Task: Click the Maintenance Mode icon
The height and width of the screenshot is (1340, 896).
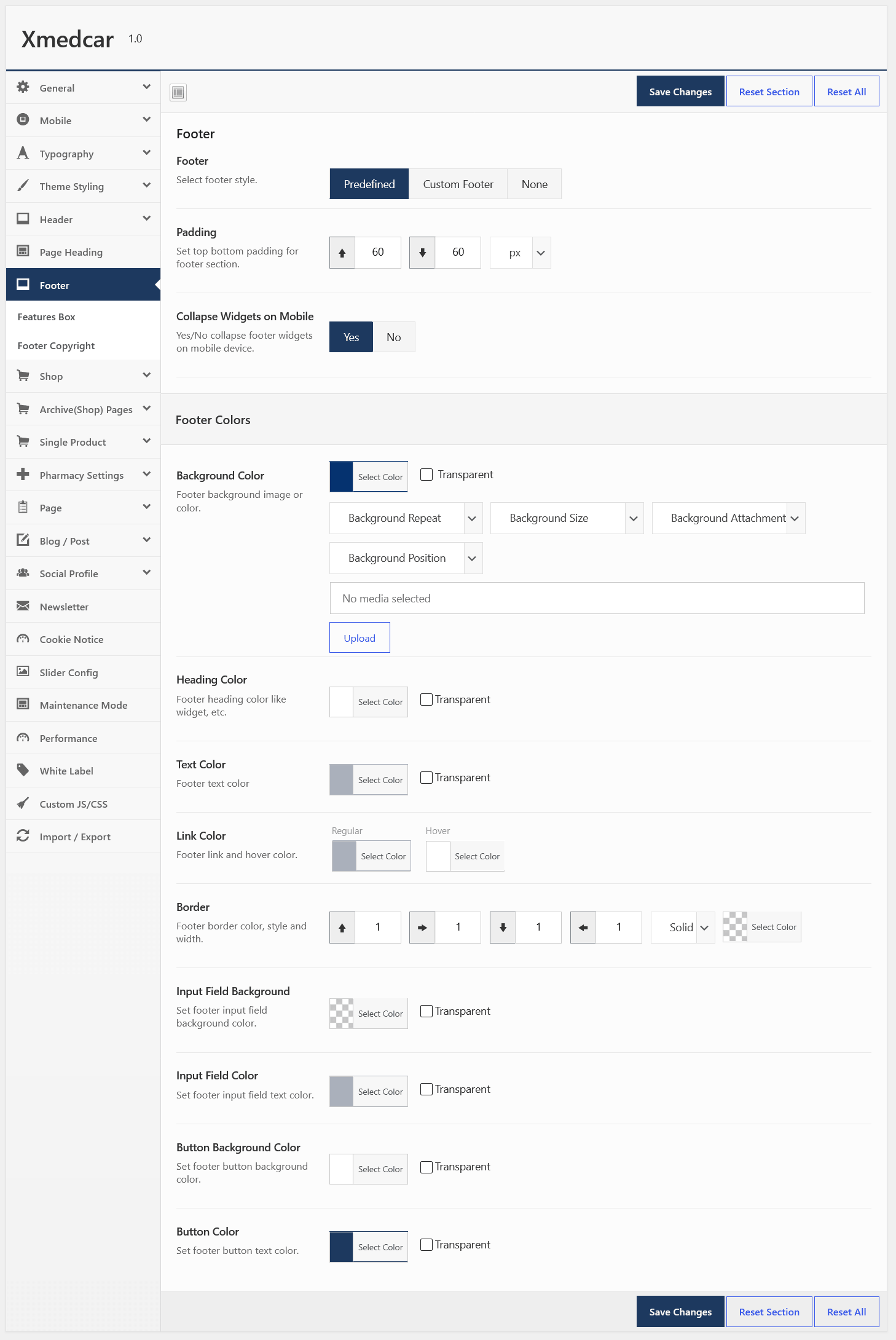Action: click(23, 704)
